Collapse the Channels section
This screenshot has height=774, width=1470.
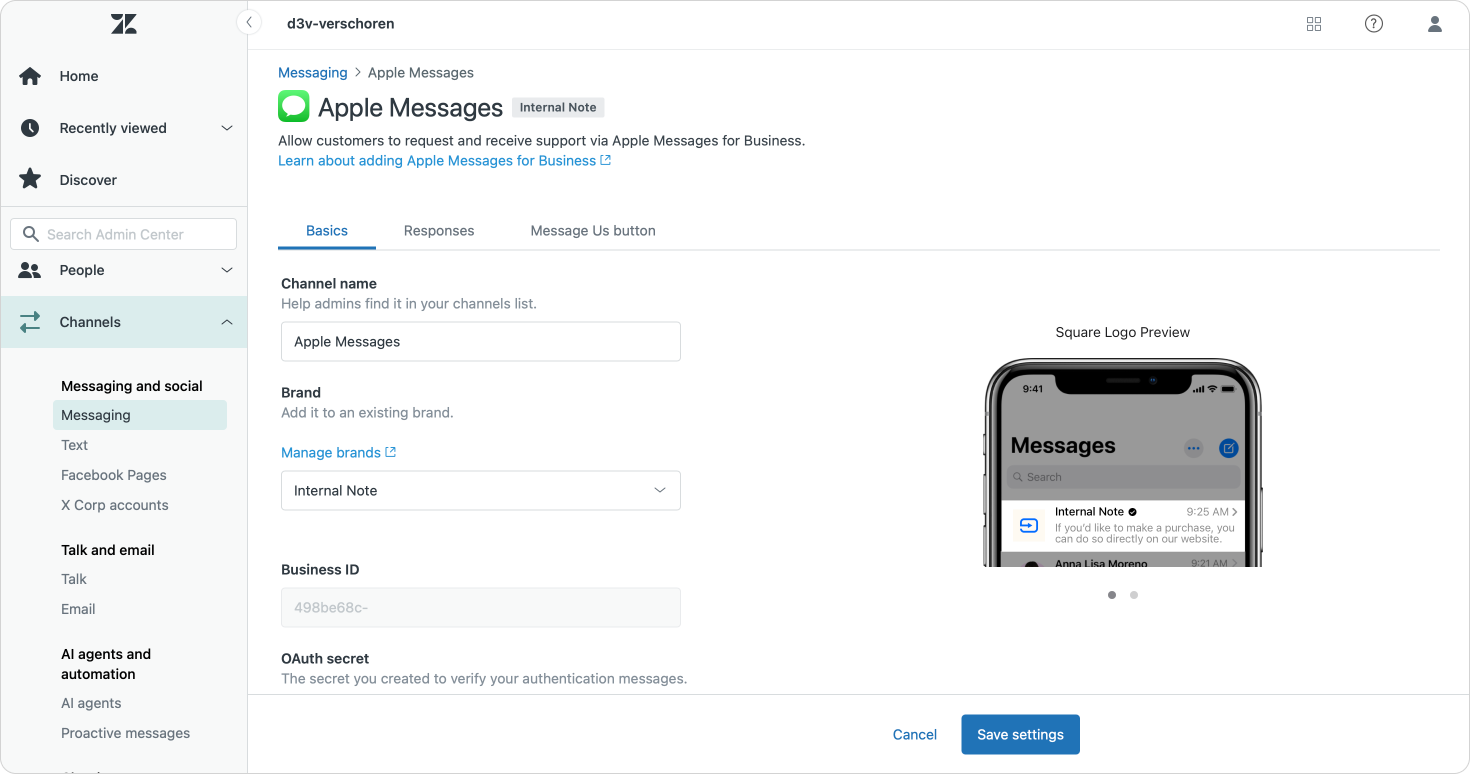pyautogui.click(x=227, y=322)
